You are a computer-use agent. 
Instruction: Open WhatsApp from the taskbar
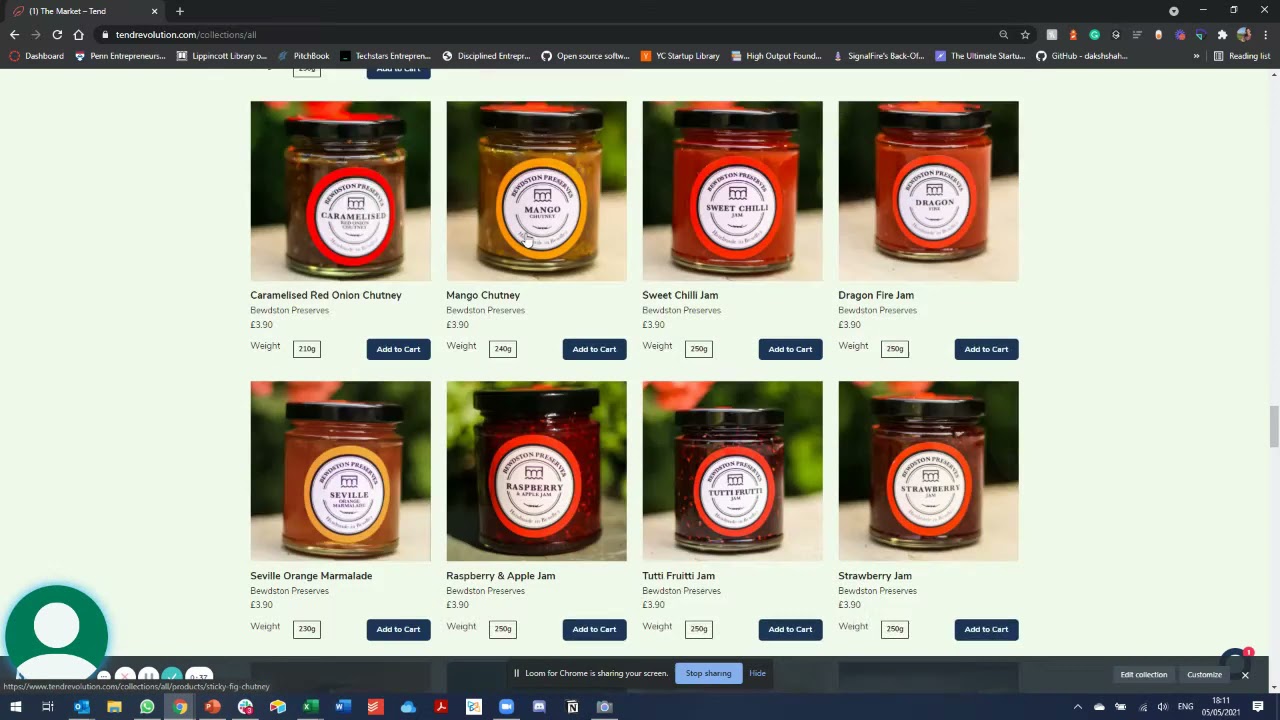[147, 707]
